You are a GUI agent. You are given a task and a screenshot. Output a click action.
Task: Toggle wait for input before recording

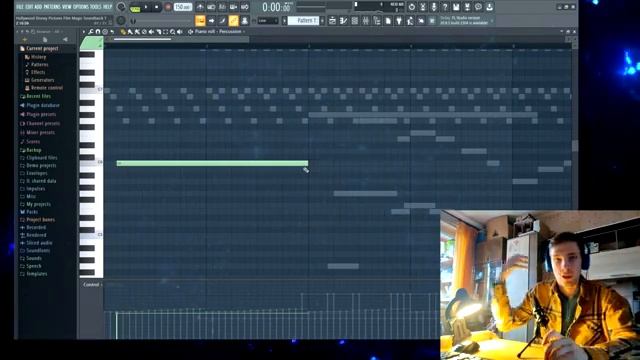(x=211, y=7)
